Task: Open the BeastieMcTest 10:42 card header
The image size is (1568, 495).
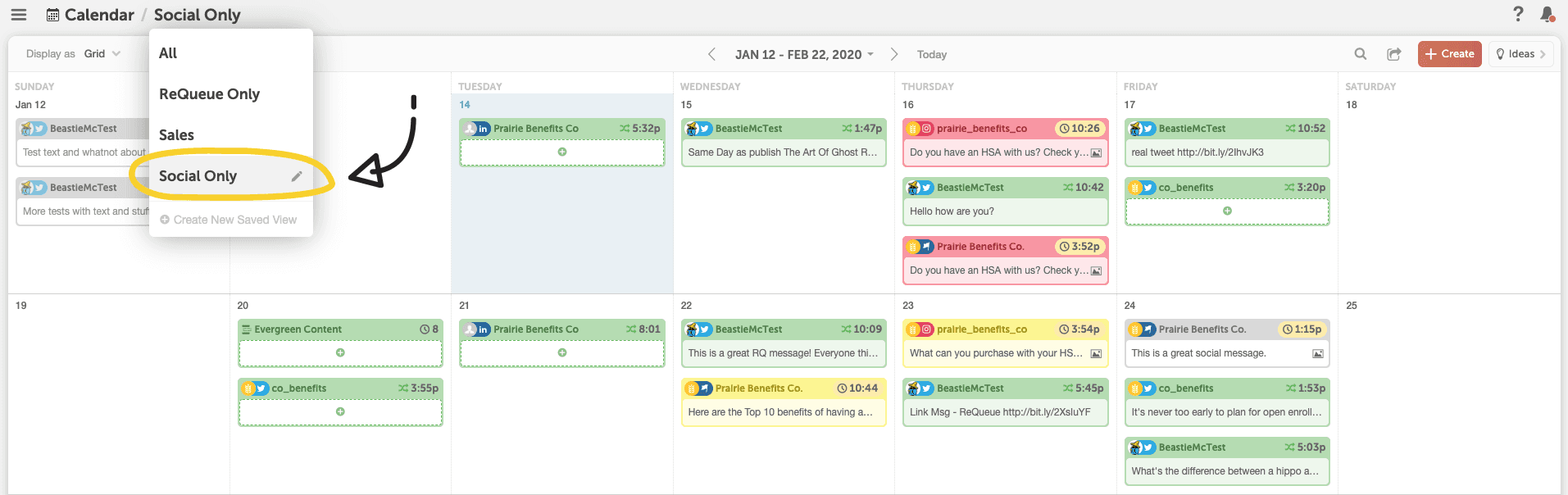Action: click(1006, 188)
